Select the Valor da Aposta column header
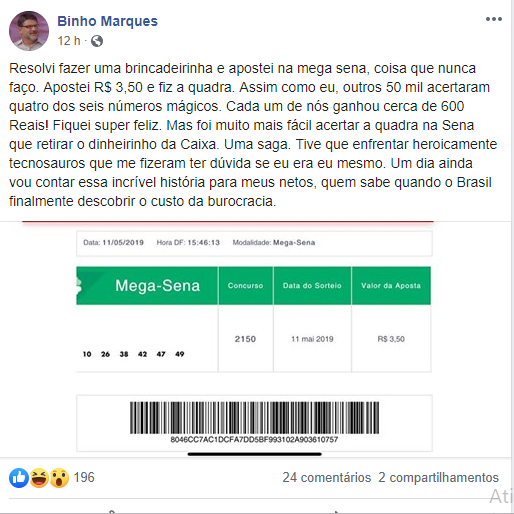 (391, 286)
